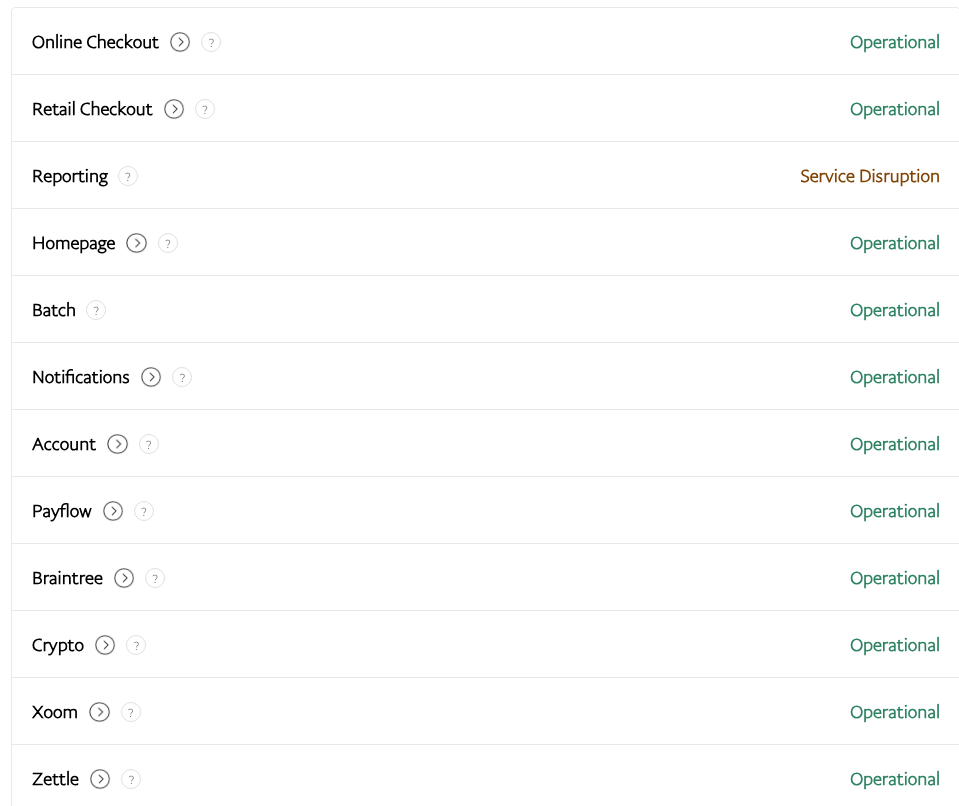Image resolution: width=959 pixels, height=806 pixels.
Task: Select the Batch component name
Action: (x=54, y=311)
